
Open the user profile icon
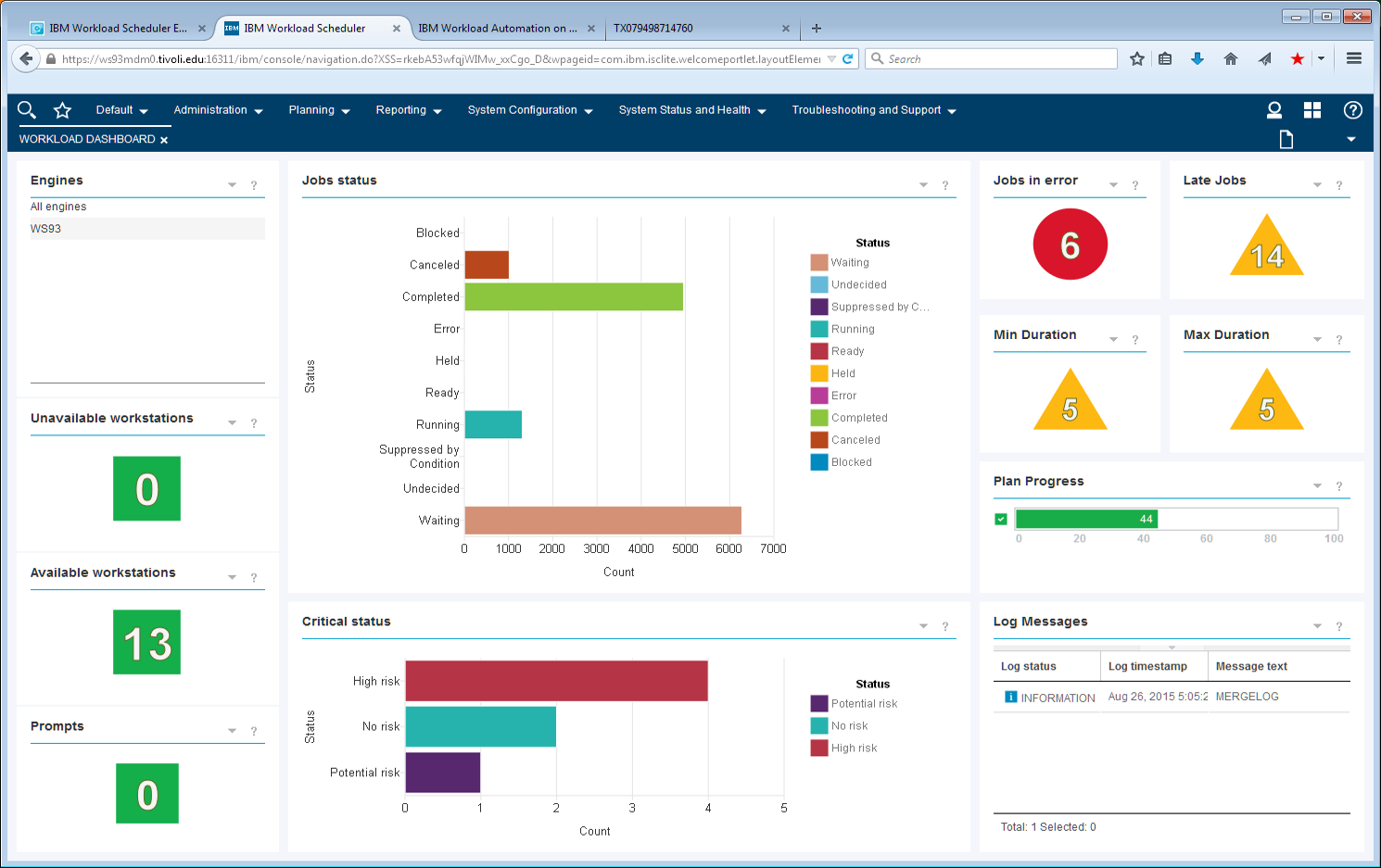[x=1274, y=110]
